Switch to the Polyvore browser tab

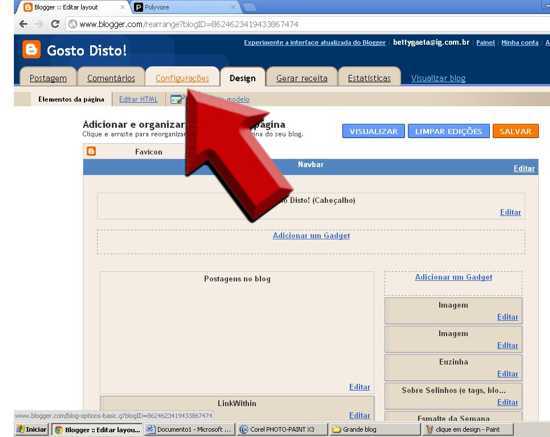pyautogui.click(x=186, y=7)
